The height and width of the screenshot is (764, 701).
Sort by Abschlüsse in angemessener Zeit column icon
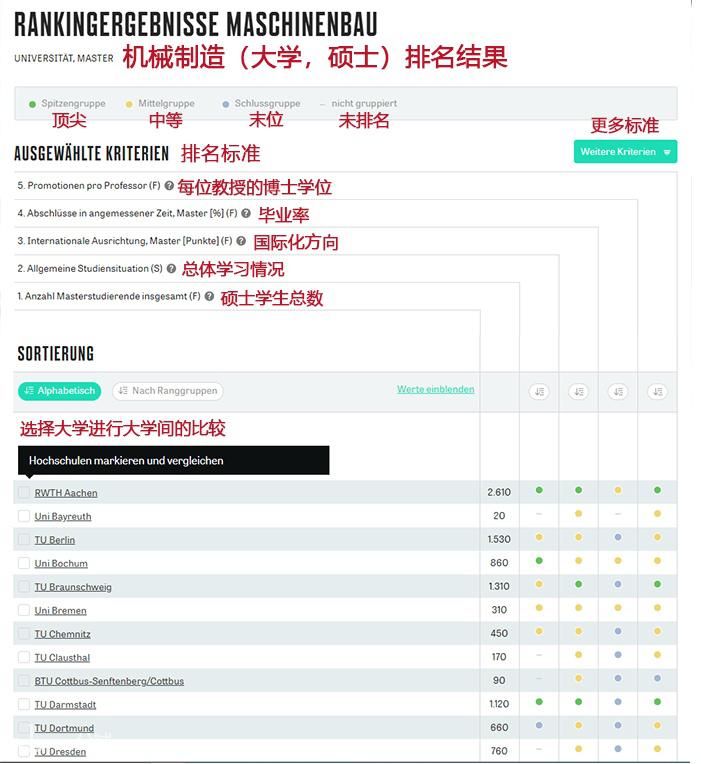618,391
